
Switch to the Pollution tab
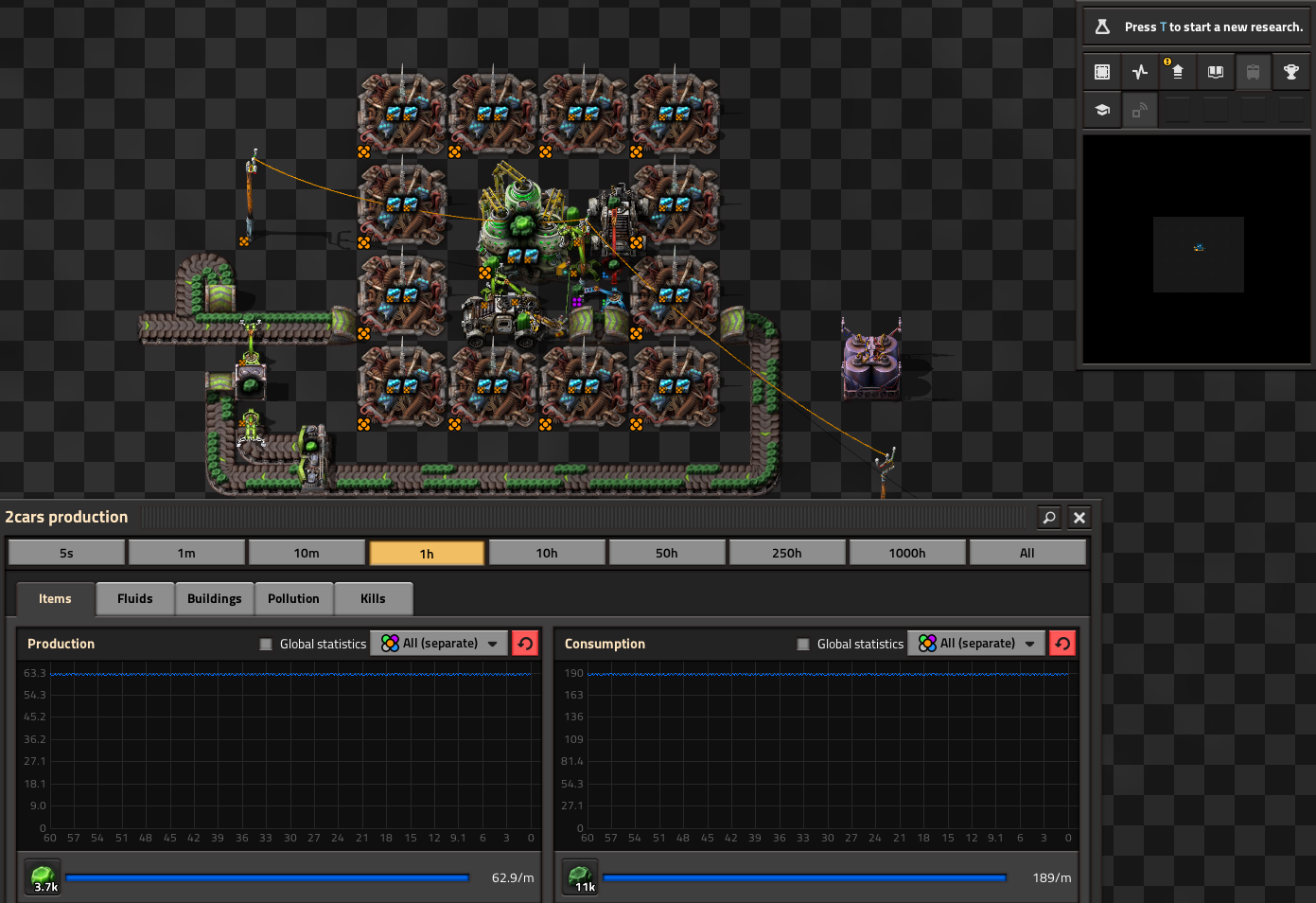pyautogui.click(x=293, y=599)
